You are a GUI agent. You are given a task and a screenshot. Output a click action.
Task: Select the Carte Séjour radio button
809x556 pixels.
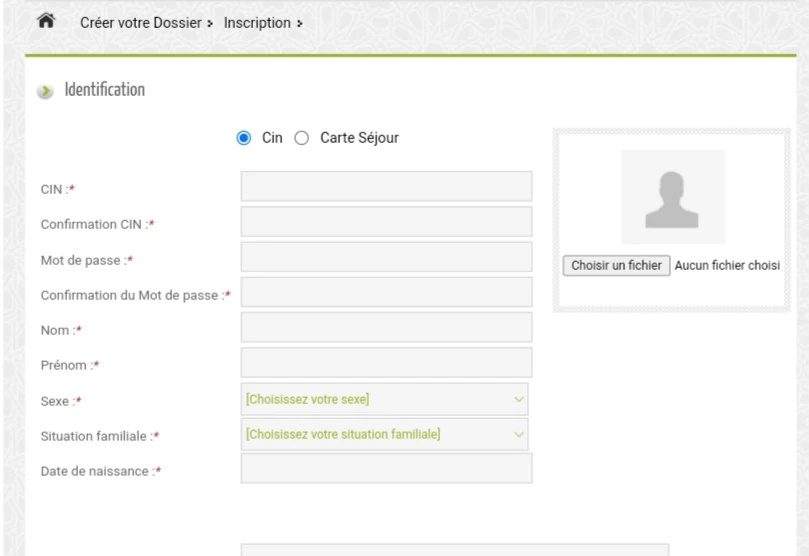pos(302,139)
